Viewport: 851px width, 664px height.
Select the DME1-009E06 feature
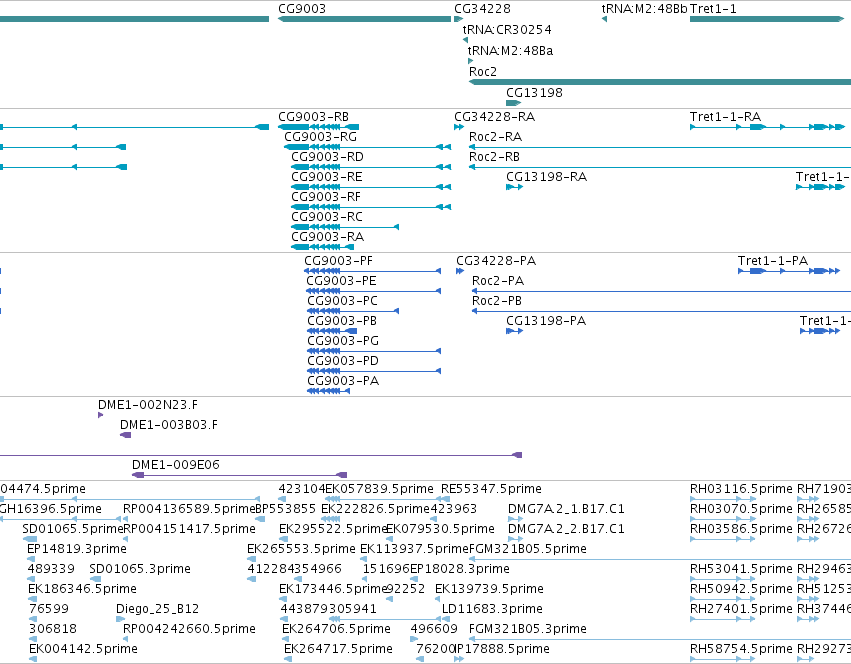pos(239,476)
